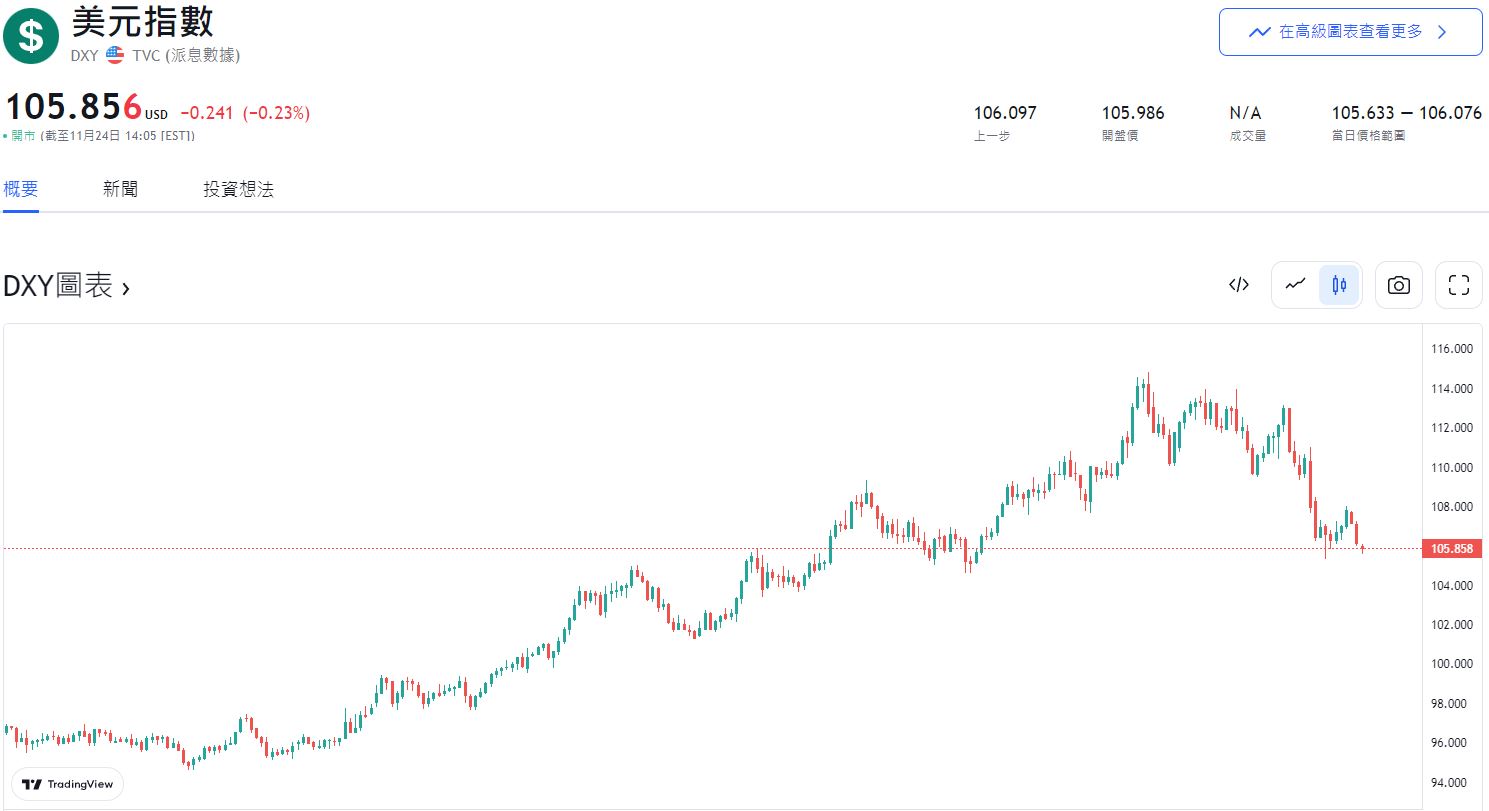The height and width of the screenshot is (811, 1489).
Task: Open the chart in fullscreen mode
Action: tap(1458, 285)
